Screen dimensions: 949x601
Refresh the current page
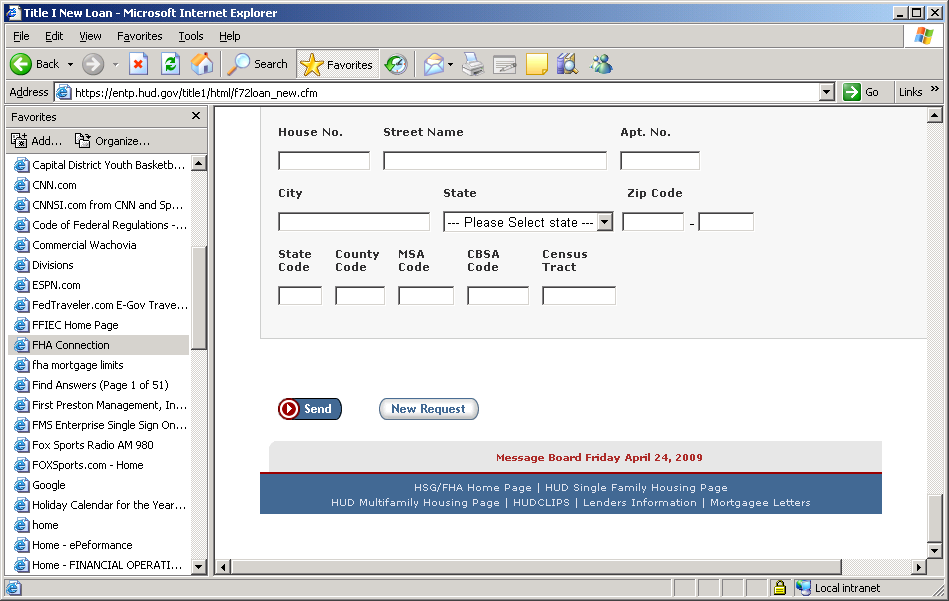tap(170, 64)
